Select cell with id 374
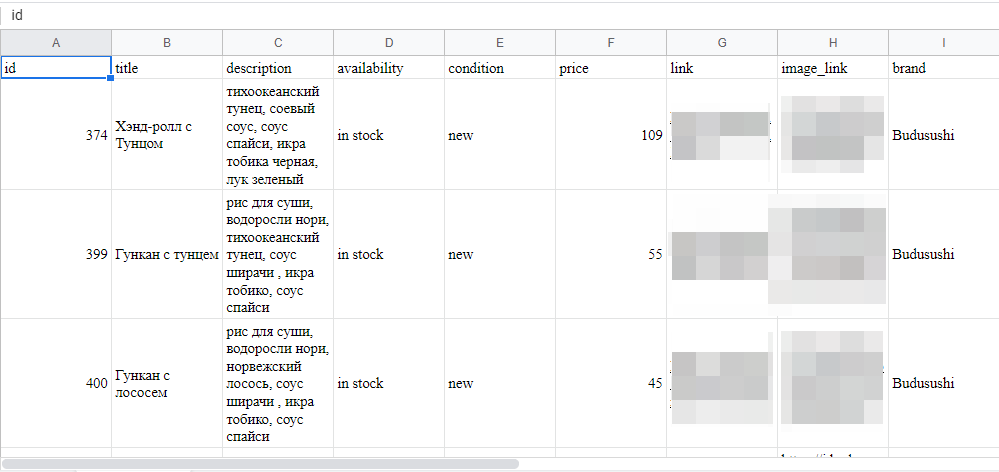 56,135
